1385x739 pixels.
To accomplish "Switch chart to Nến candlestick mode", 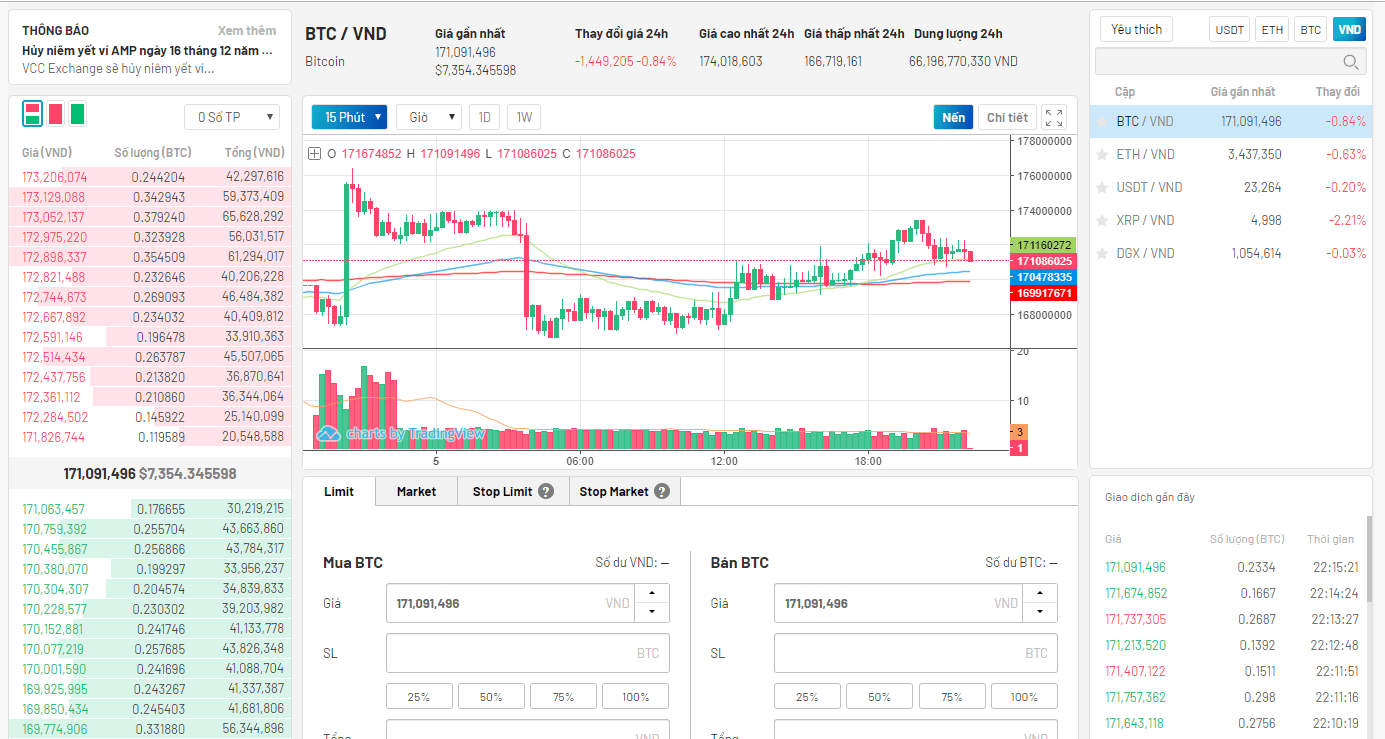I will (x=954, y=117).
